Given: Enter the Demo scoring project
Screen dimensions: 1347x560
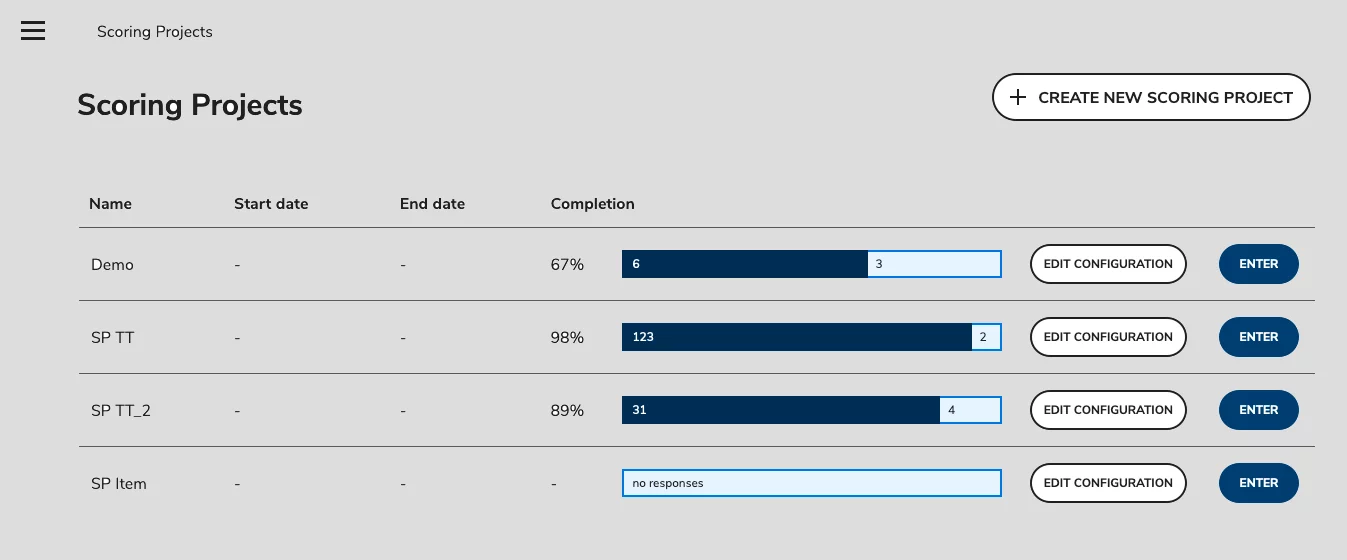Looking at the screenshot, I should (x=1258, y=264).
